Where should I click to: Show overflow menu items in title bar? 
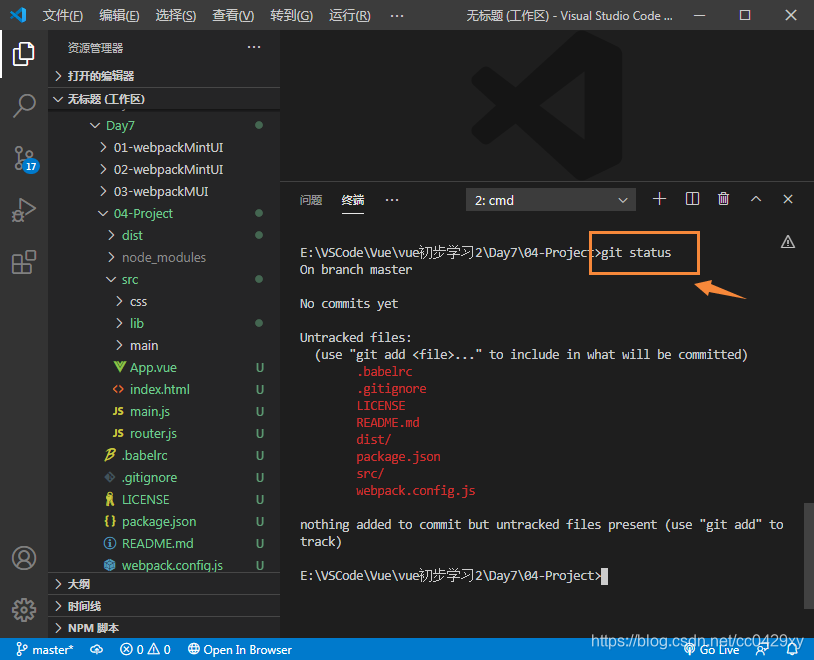(397, 16)
